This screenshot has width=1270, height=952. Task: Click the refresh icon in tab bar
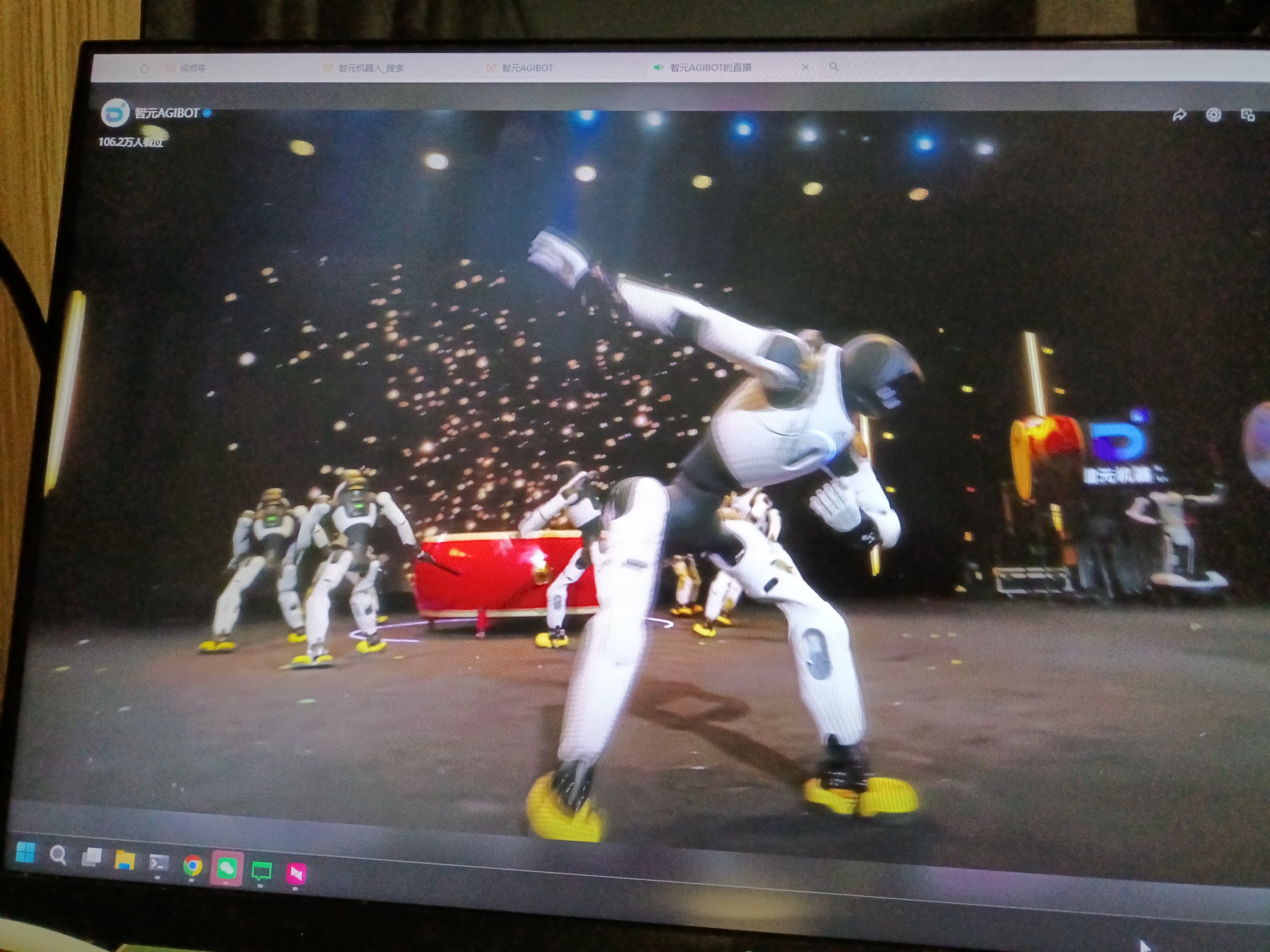point(144,69)
